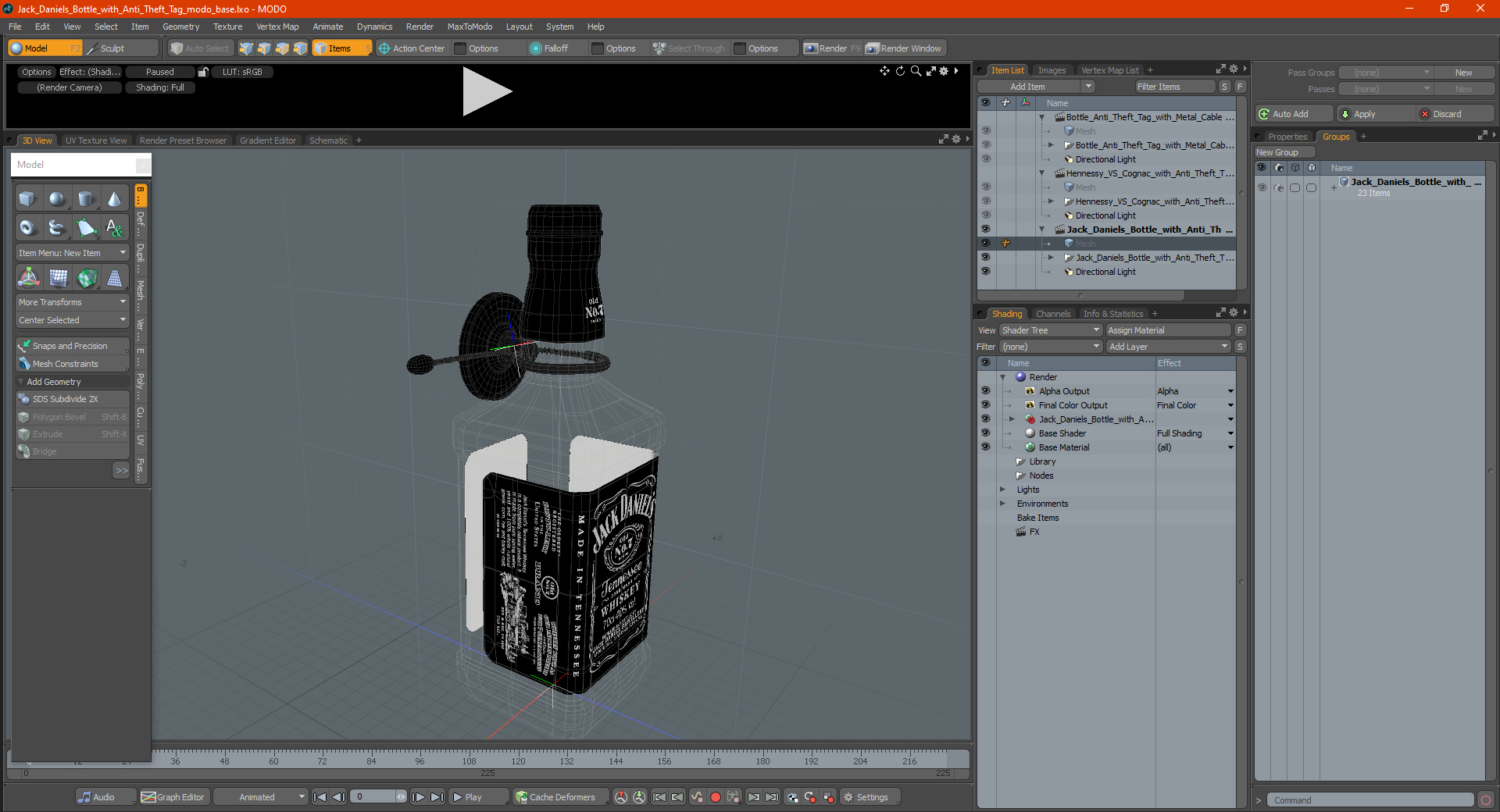Click the record keyframe red button
The height and width of the screenshot is (812, 1500).
tap(715, 797)
